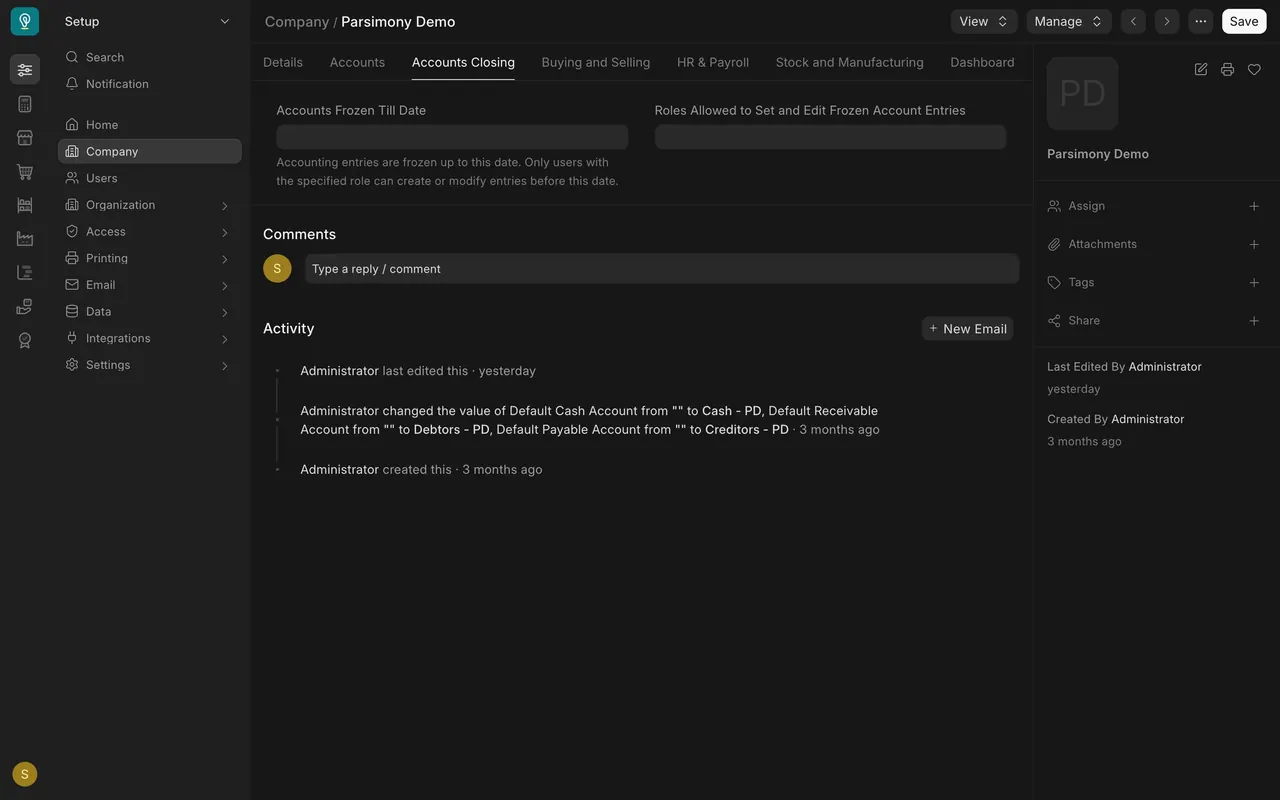1280x800 pixels.
Task: Open the three-dots more menu
Action: tap(1201, 21)
